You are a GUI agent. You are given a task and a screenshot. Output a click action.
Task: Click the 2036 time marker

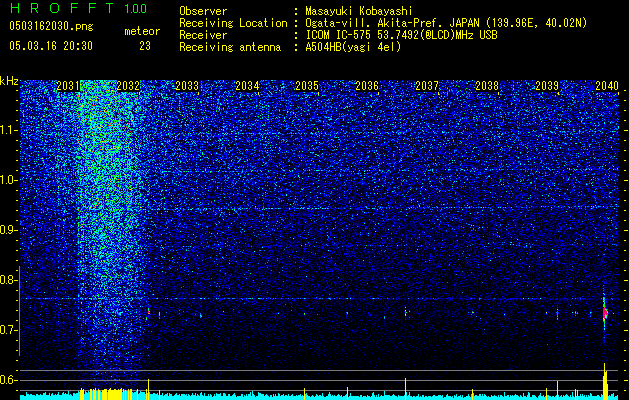pos(367,86)
